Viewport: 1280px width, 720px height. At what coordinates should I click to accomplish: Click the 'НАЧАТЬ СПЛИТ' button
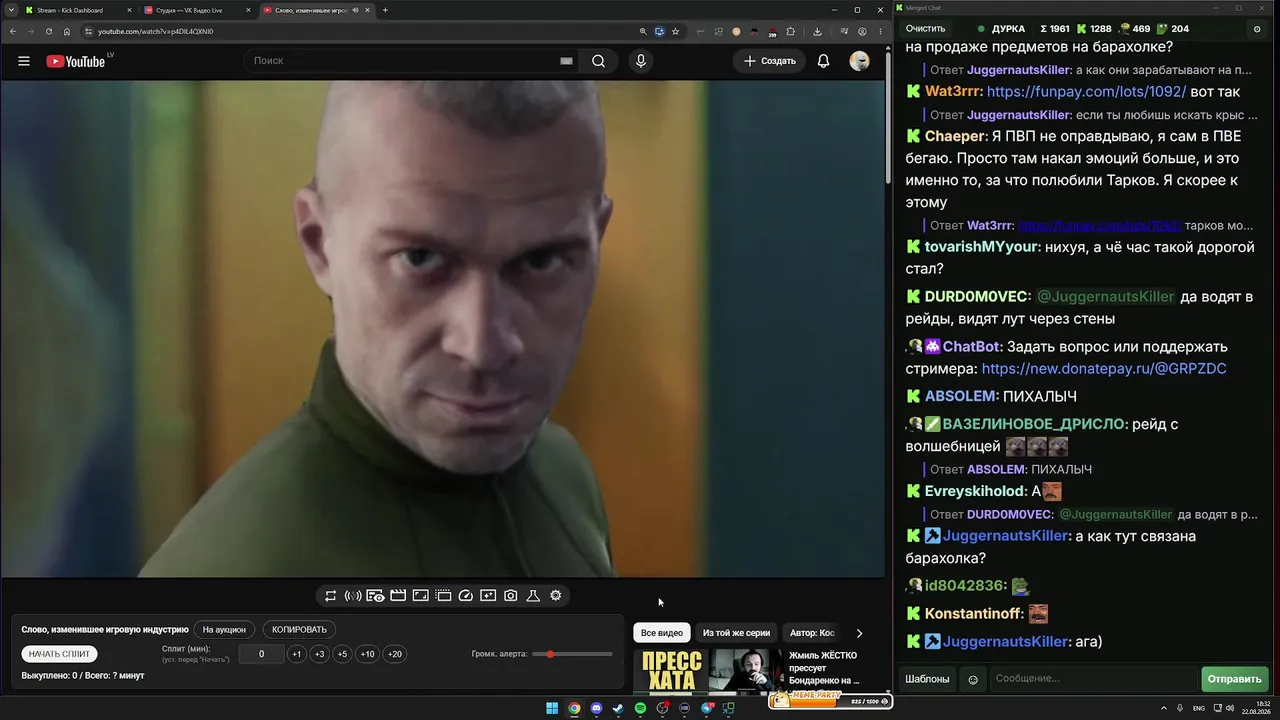pos(59,654)
